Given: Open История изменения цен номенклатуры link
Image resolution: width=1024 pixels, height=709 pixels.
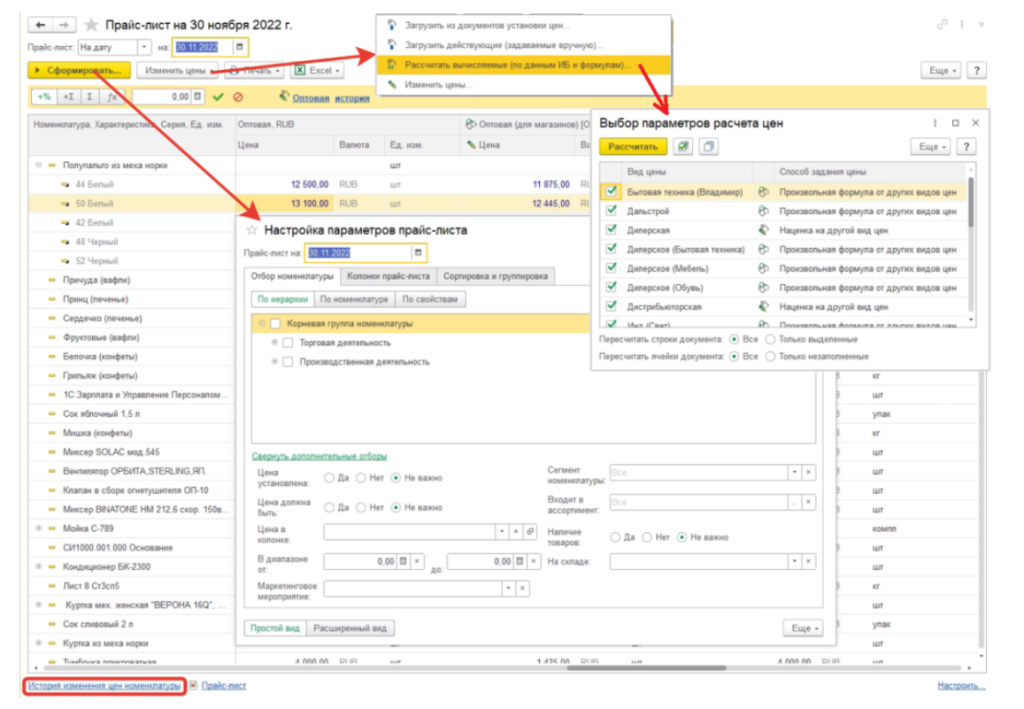Looking at the screenshot, I should point(105,686).
